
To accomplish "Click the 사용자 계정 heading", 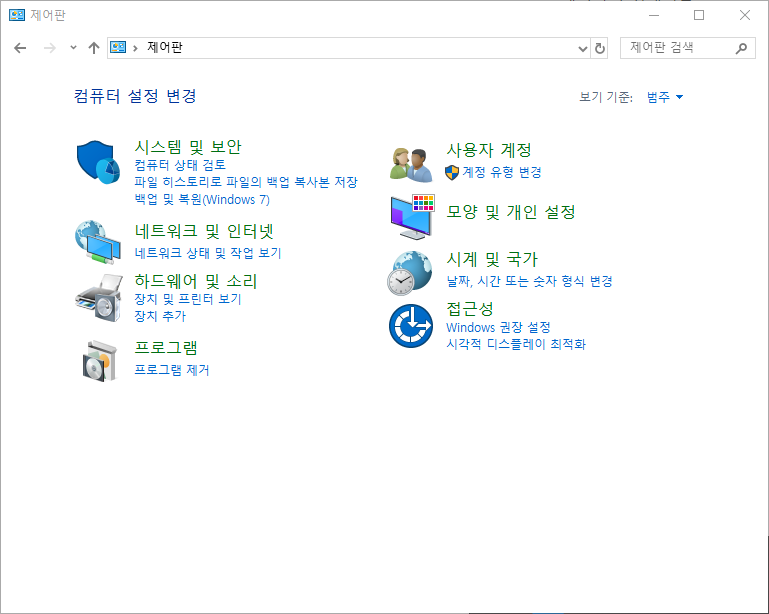I will [x=488, y=150].
